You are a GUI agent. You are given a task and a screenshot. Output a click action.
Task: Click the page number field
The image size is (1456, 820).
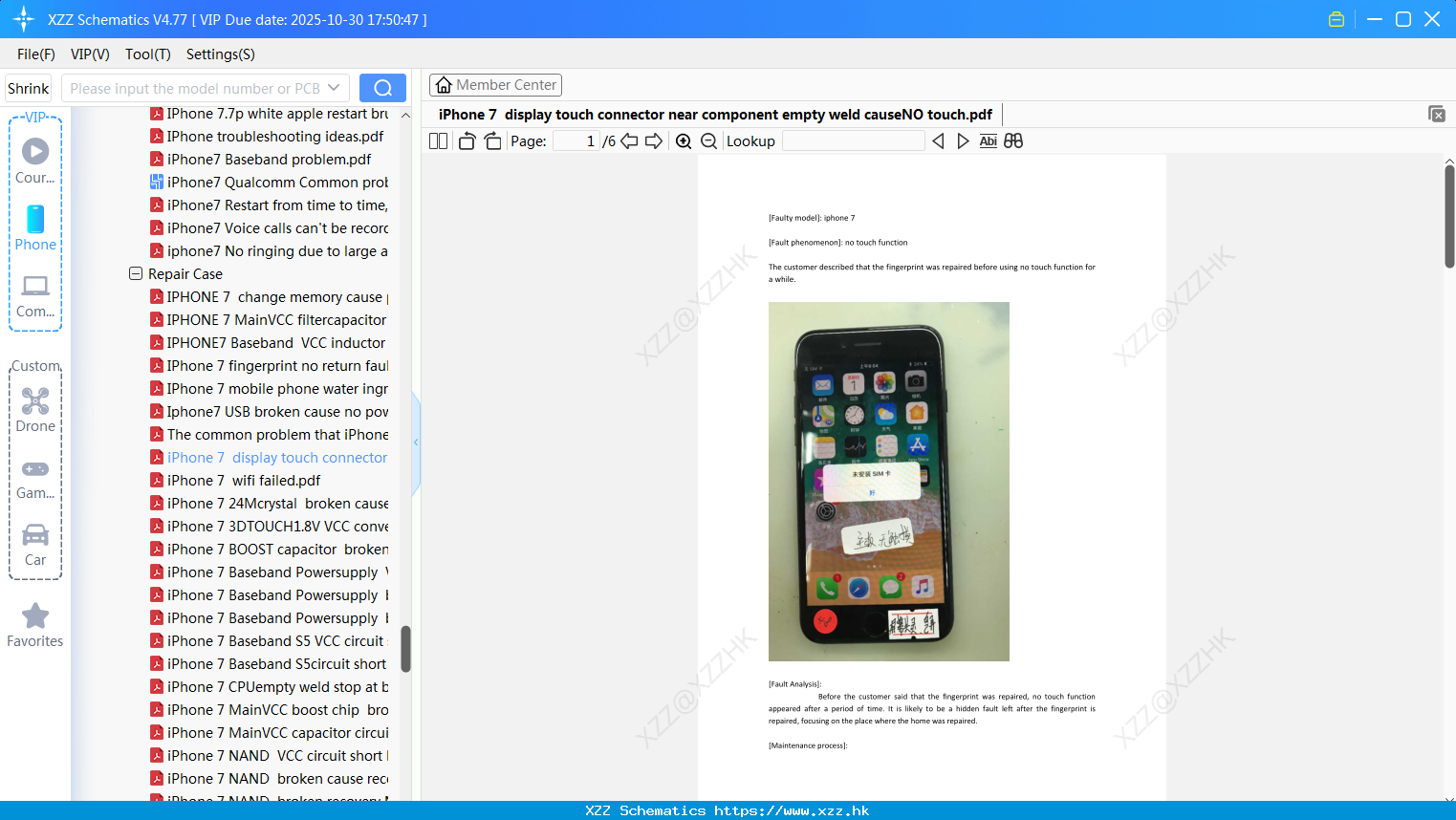click(576, 141)
